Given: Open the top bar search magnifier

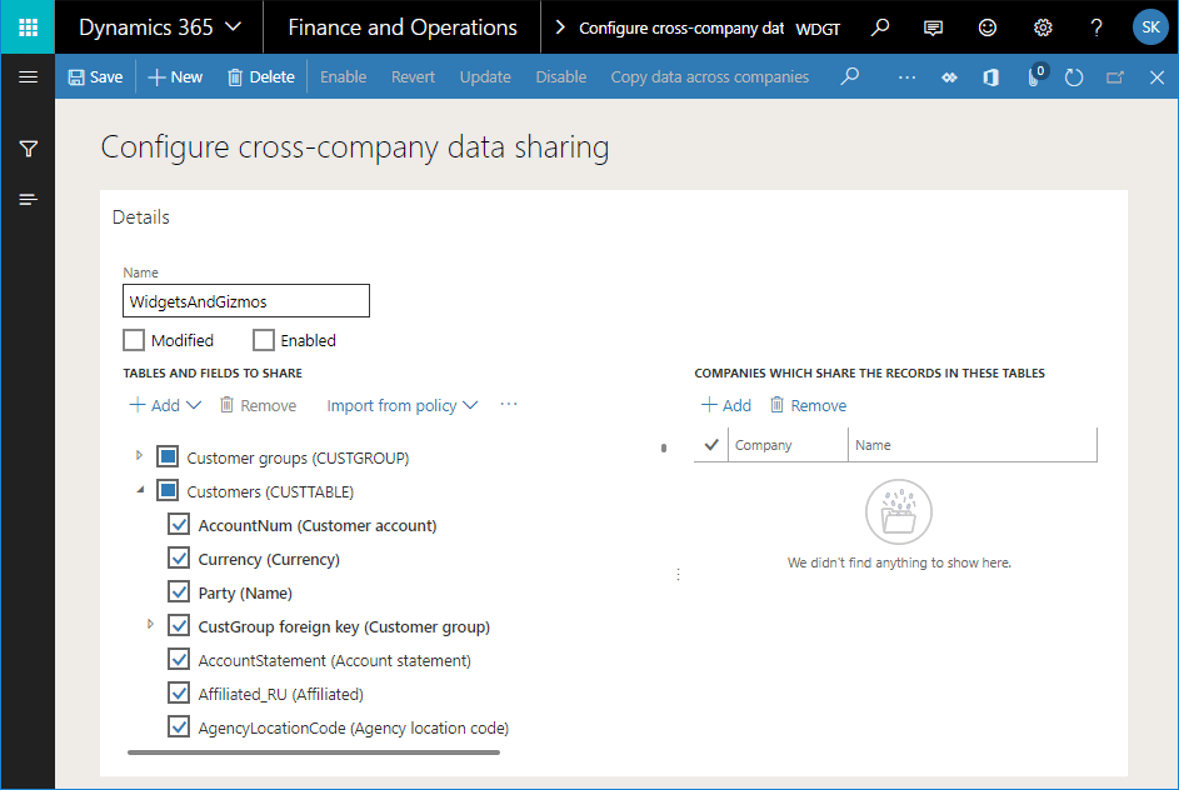Looking at the screenshot, I should [x=880, y=28].
